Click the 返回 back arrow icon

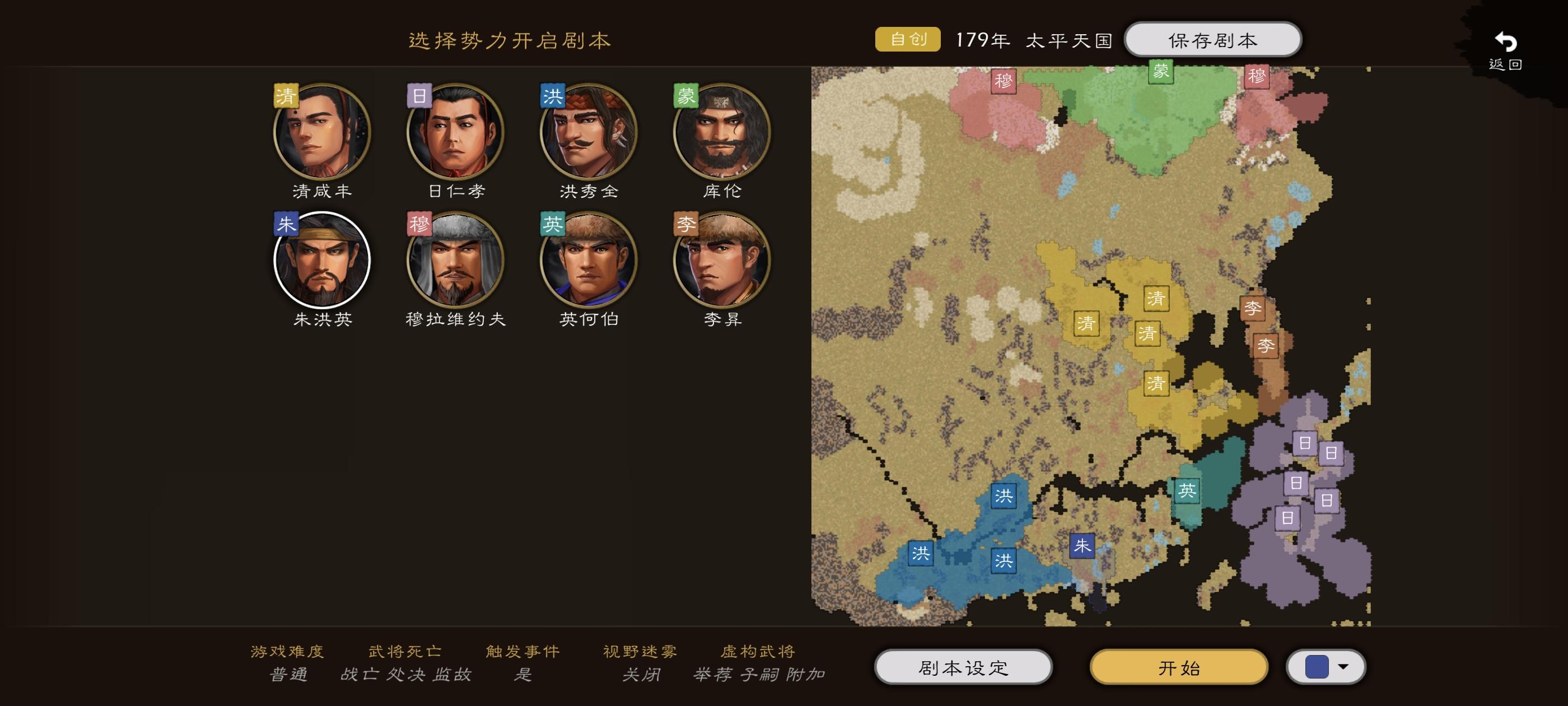(1506, 41)
